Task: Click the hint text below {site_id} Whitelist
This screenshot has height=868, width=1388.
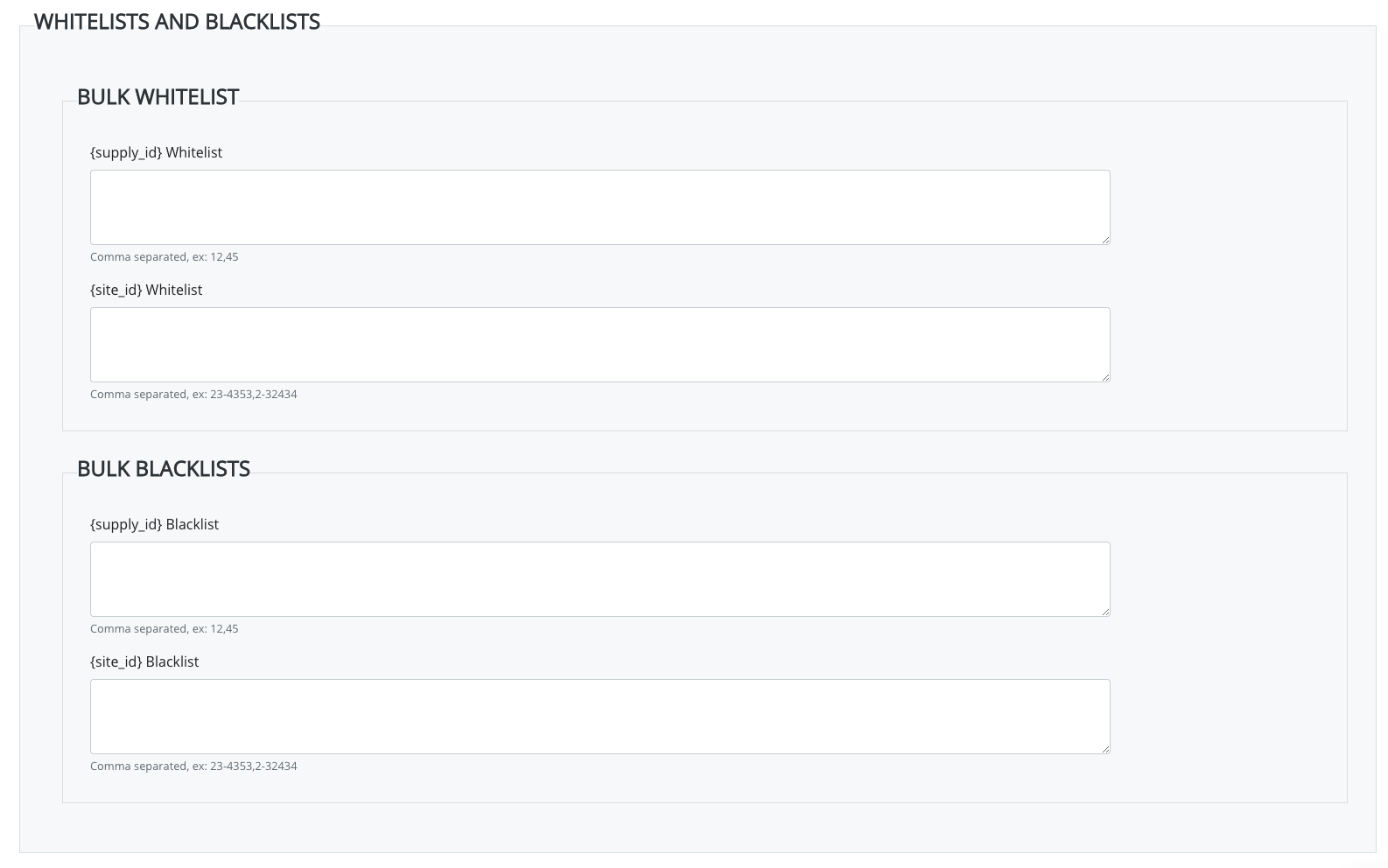Action: click(193, 395)
